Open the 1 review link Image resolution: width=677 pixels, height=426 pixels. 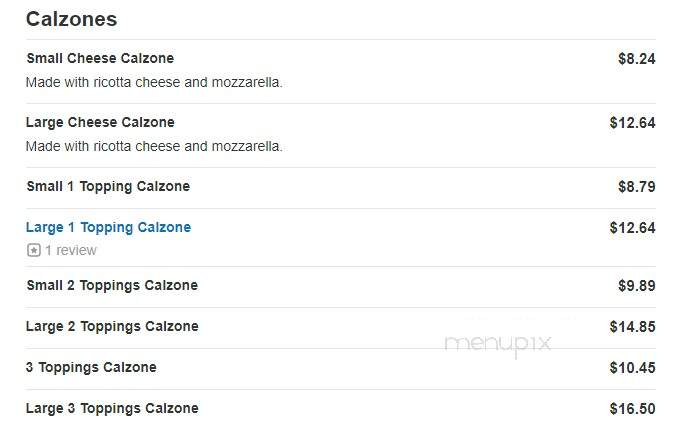pyautogui.click(x=71, y=250)
